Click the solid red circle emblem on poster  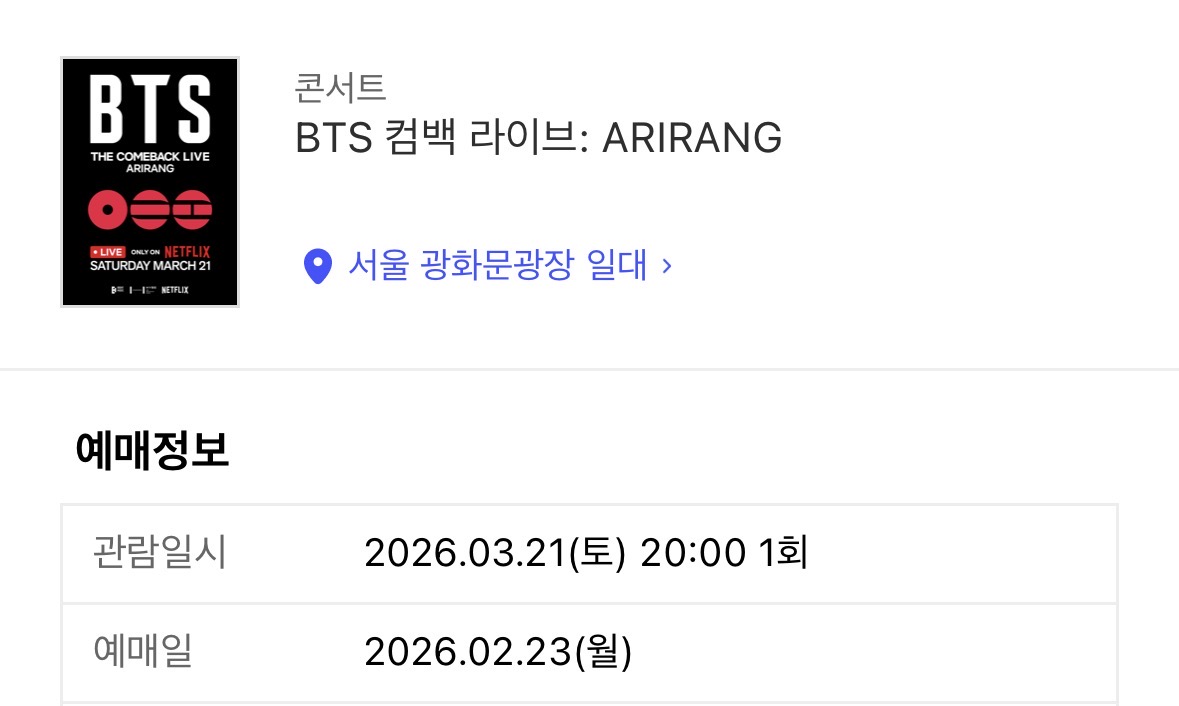108,210
